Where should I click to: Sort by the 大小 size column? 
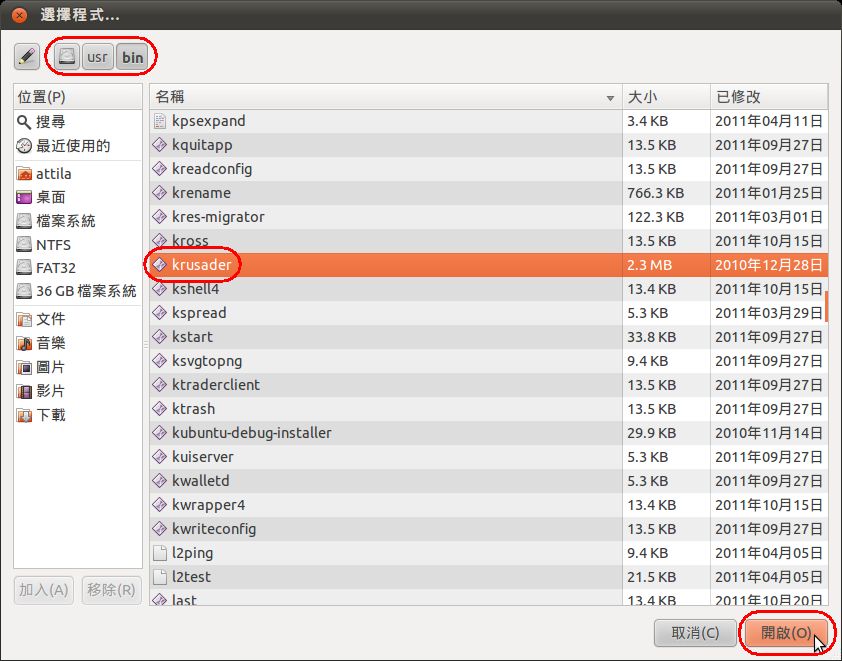666,97
